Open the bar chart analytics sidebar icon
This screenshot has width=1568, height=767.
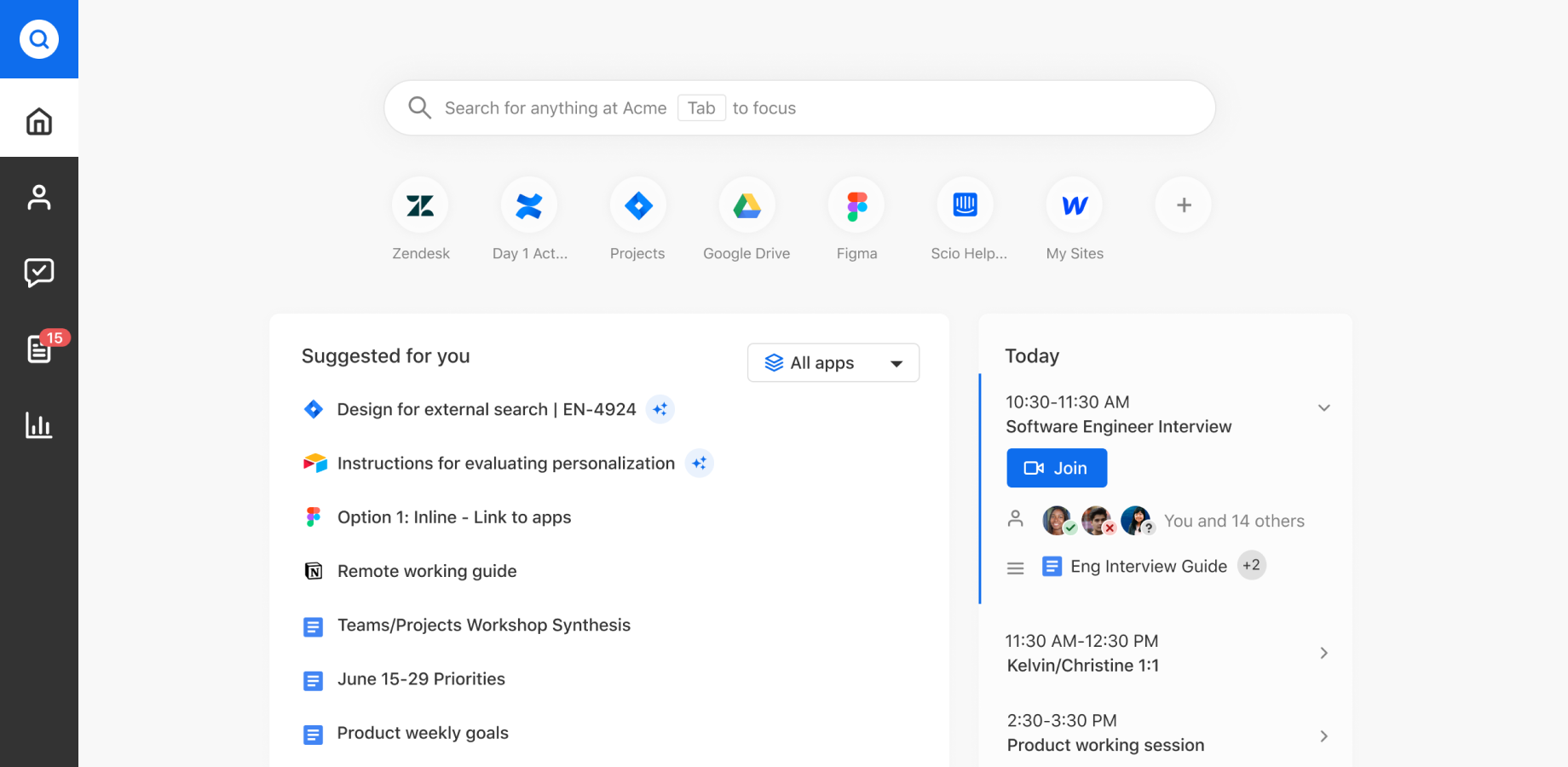click(39, 424)
